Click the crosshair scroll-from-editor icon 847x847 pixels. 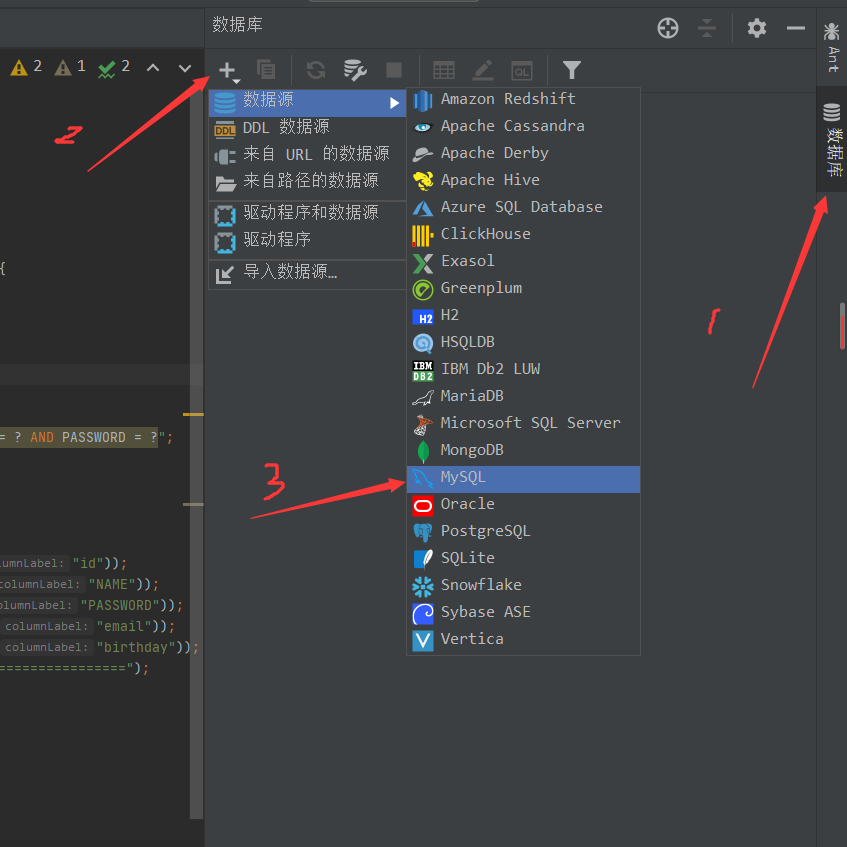(668, 28)
